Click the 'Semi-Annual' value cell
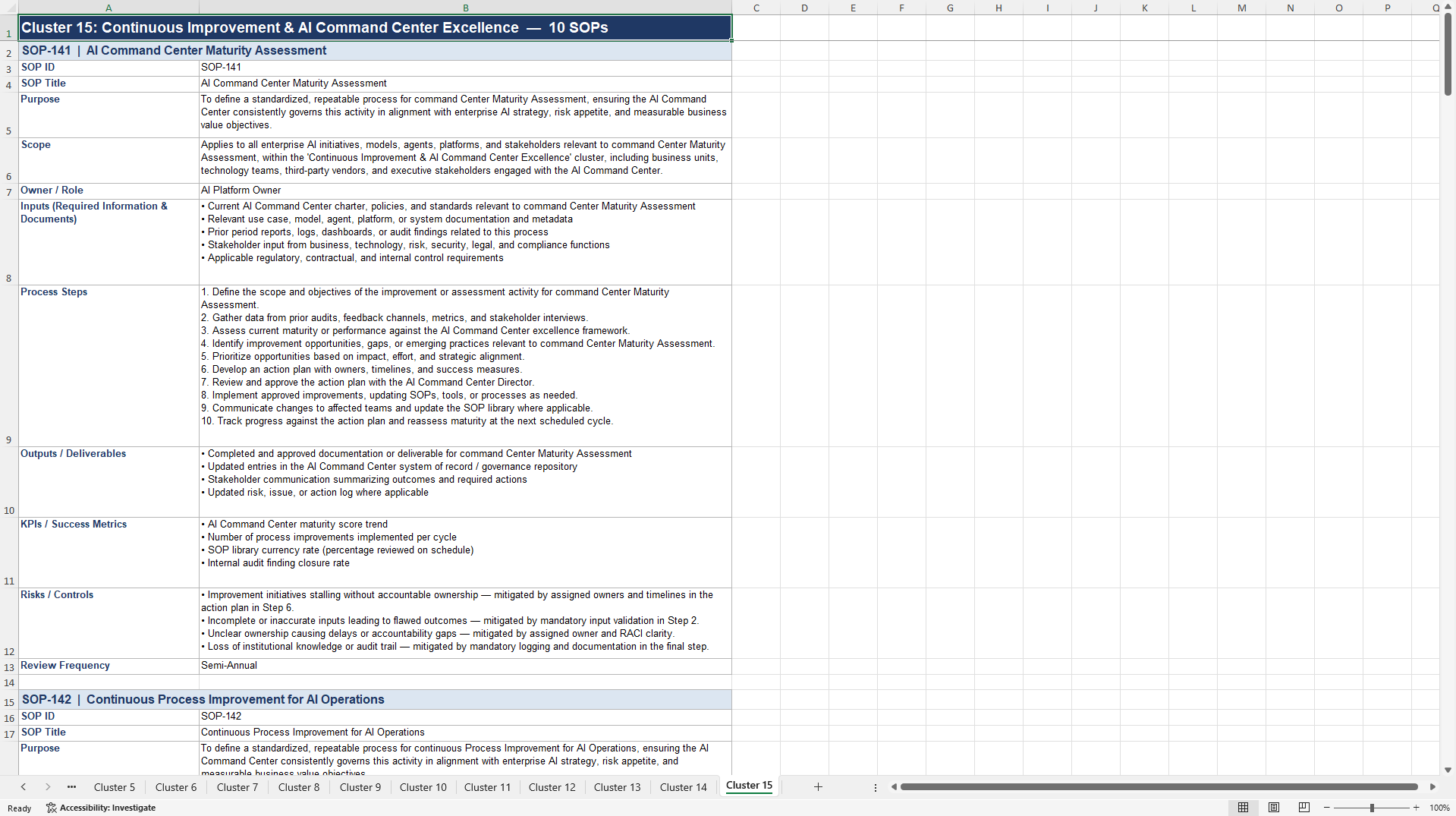The width and height of the screenshot is (1456, 816). (x=465, y=666)
